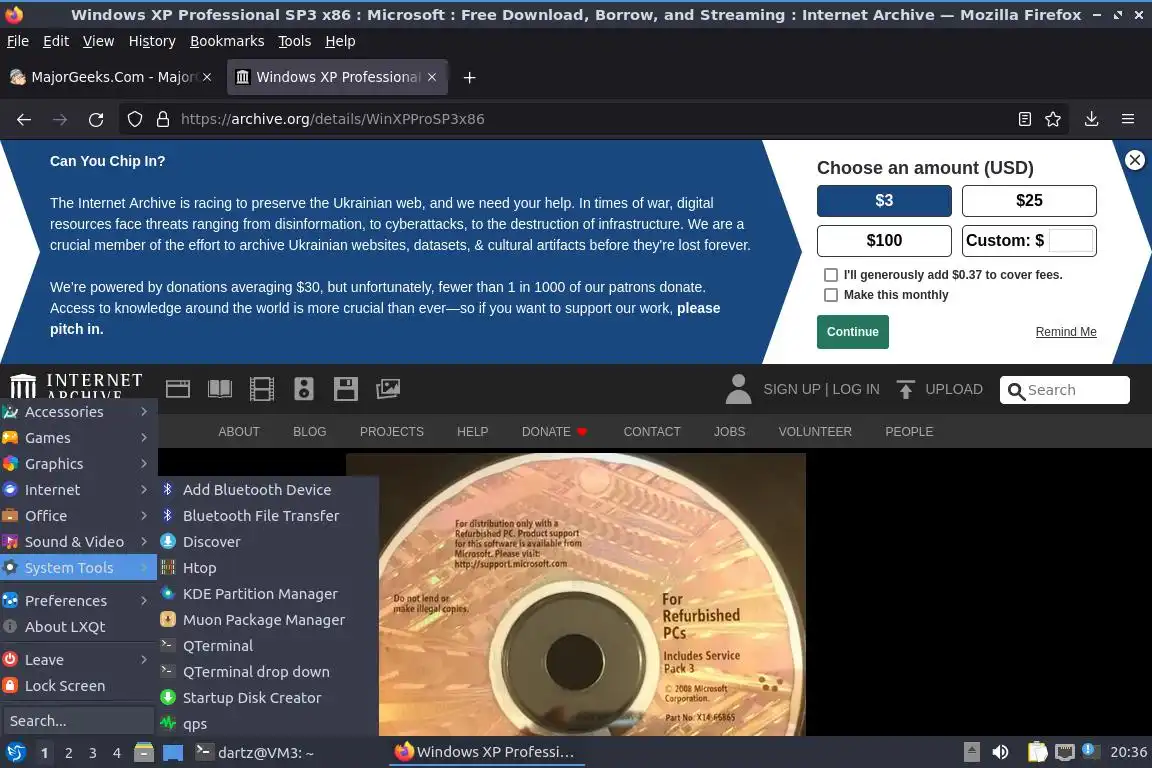Image resolution: width=1152 pixels, height=768 pixels.
Task: Check the cover fees checkbox
Action: [x=831, y=275]
